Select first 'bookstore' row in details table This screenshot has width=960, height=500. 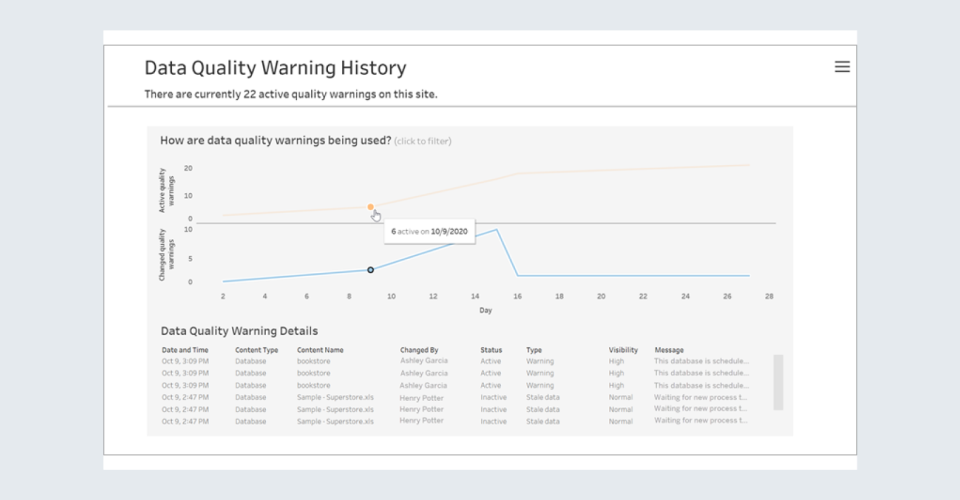[313, 361]
